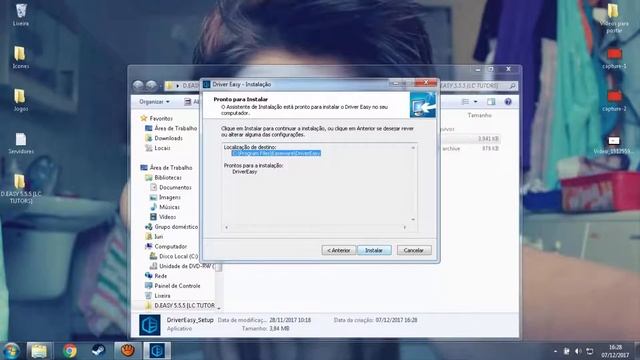Open the taskbar clock showing 16:28
This screenshot has width=640, height=360.
(x=615, y=351)
